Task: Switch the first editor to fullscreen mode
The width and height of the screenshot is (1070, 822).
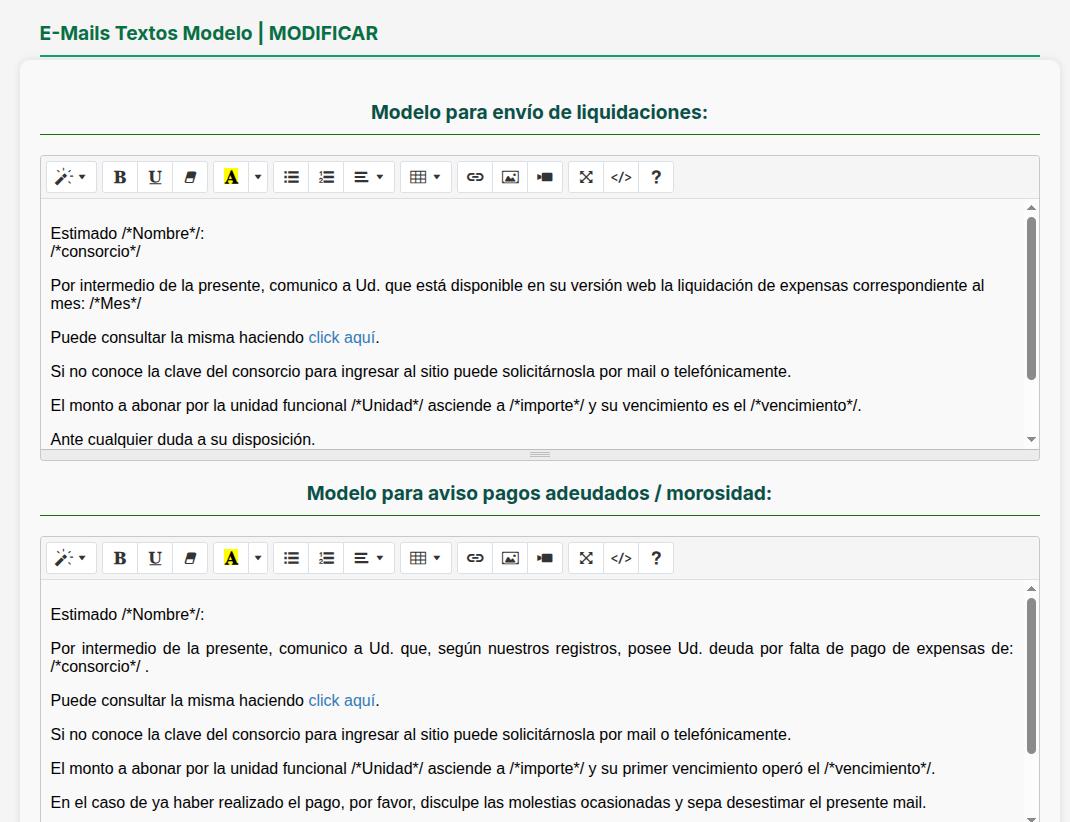Action: click(585, 177)
